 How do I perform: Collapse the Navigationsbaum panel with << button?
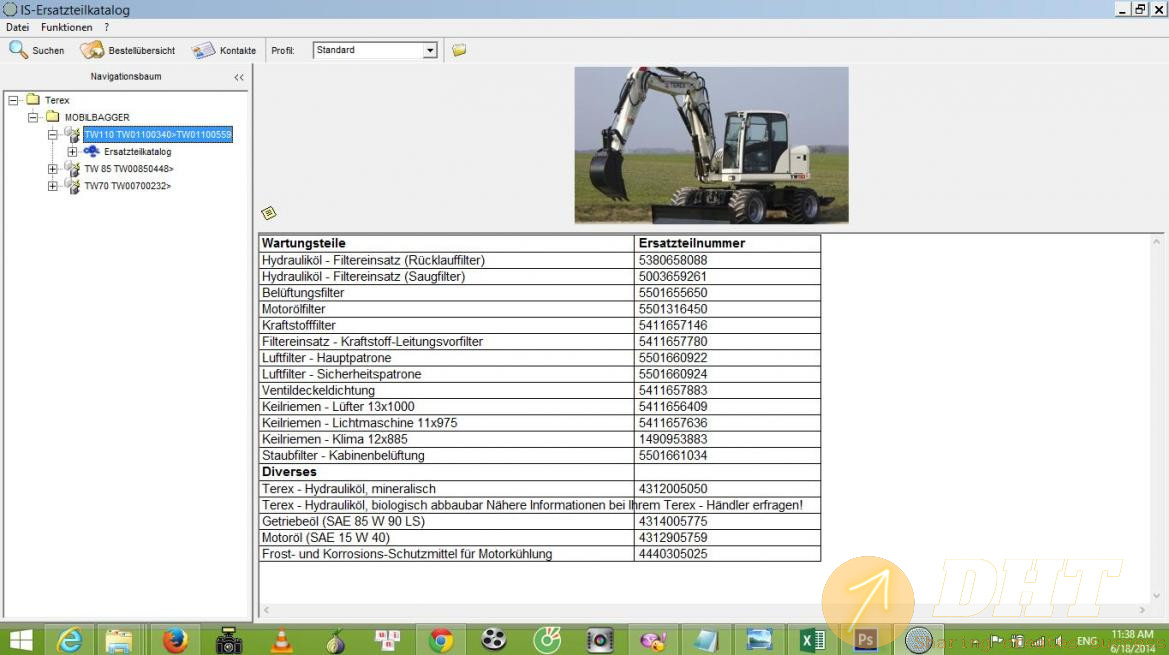click(x=239, y=77)
